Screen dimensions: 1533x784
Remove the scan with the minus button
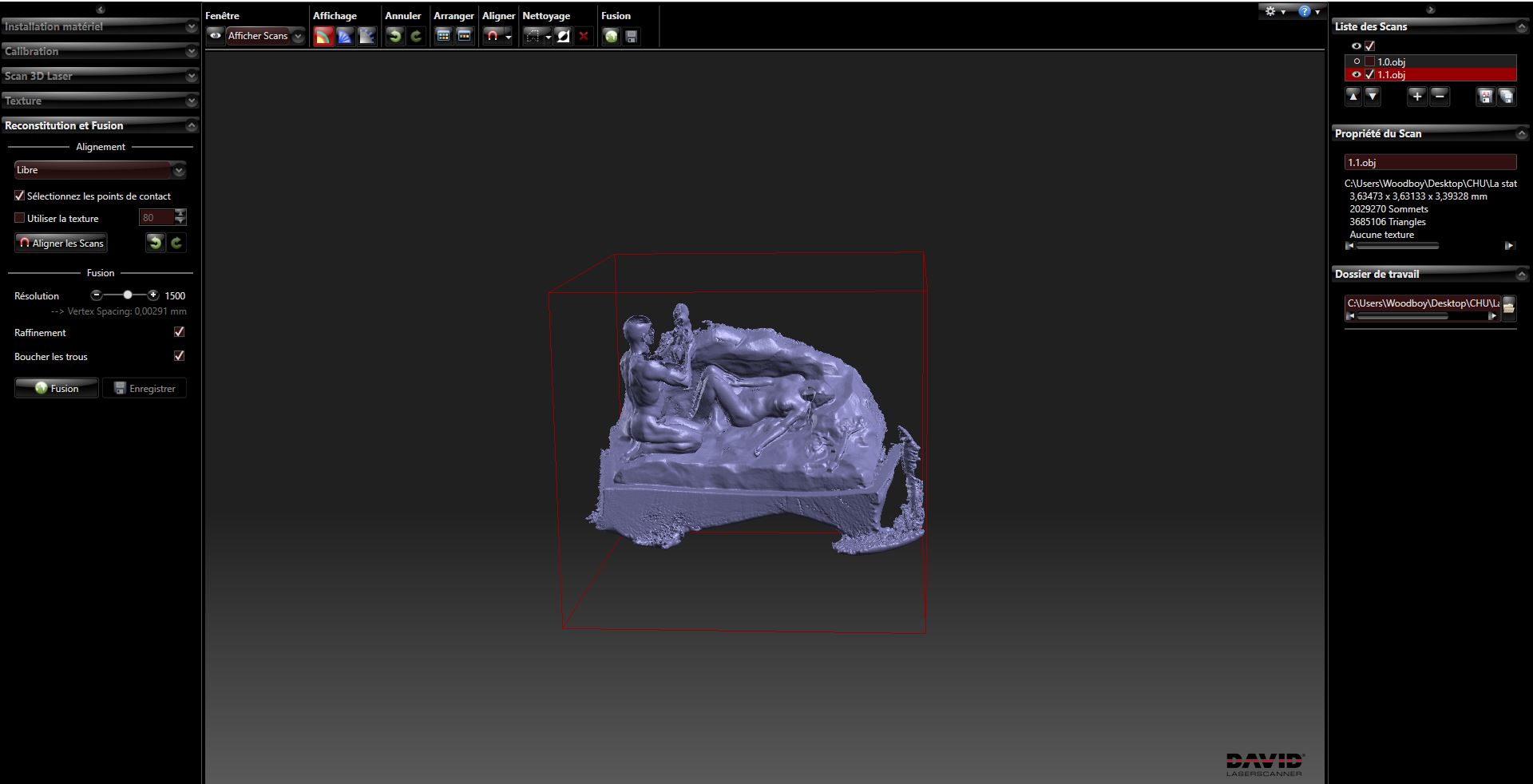point(1439,97)
